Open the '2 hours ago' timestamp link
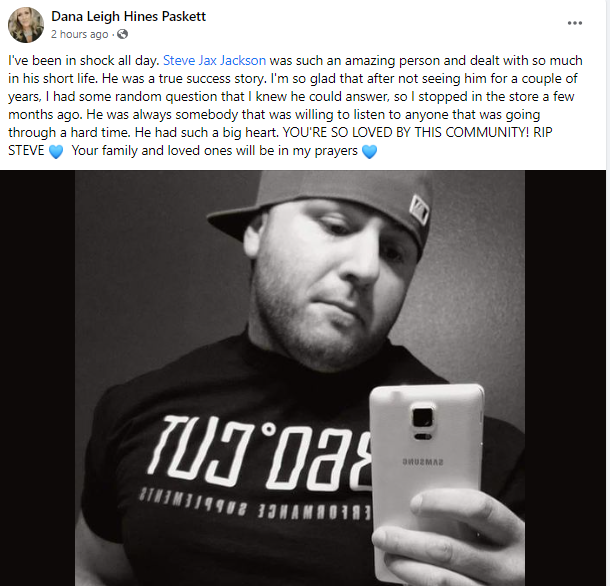The image size is (610, 586). pos(79,34)
